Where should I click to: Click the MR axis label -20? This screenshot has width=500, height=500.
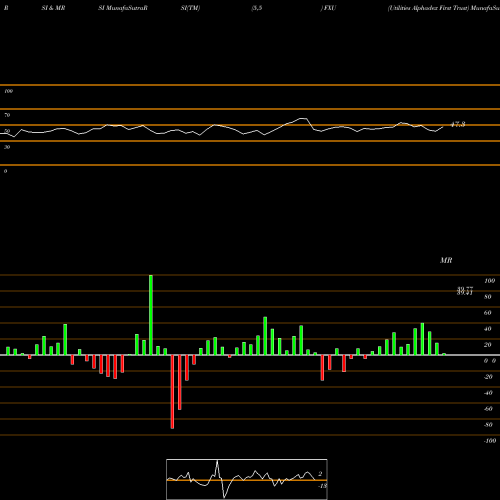coord(488,377)
